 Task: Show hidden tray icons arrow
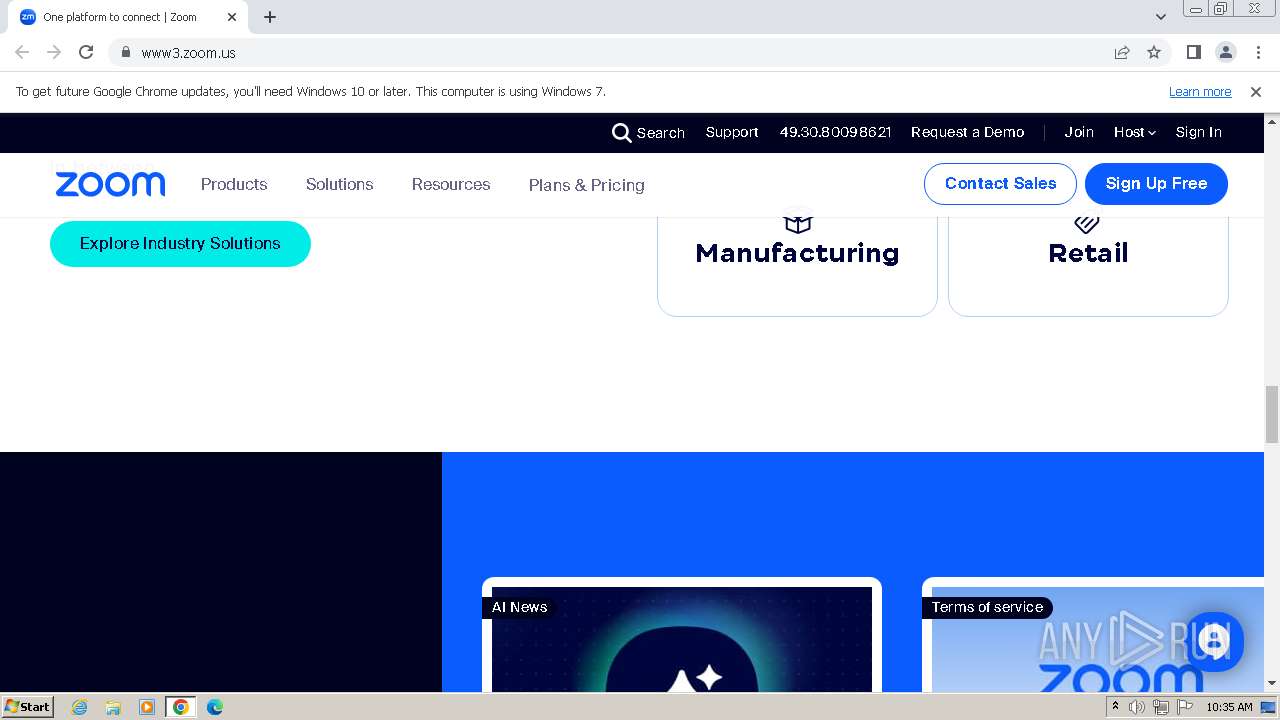tap(1115, 707)
